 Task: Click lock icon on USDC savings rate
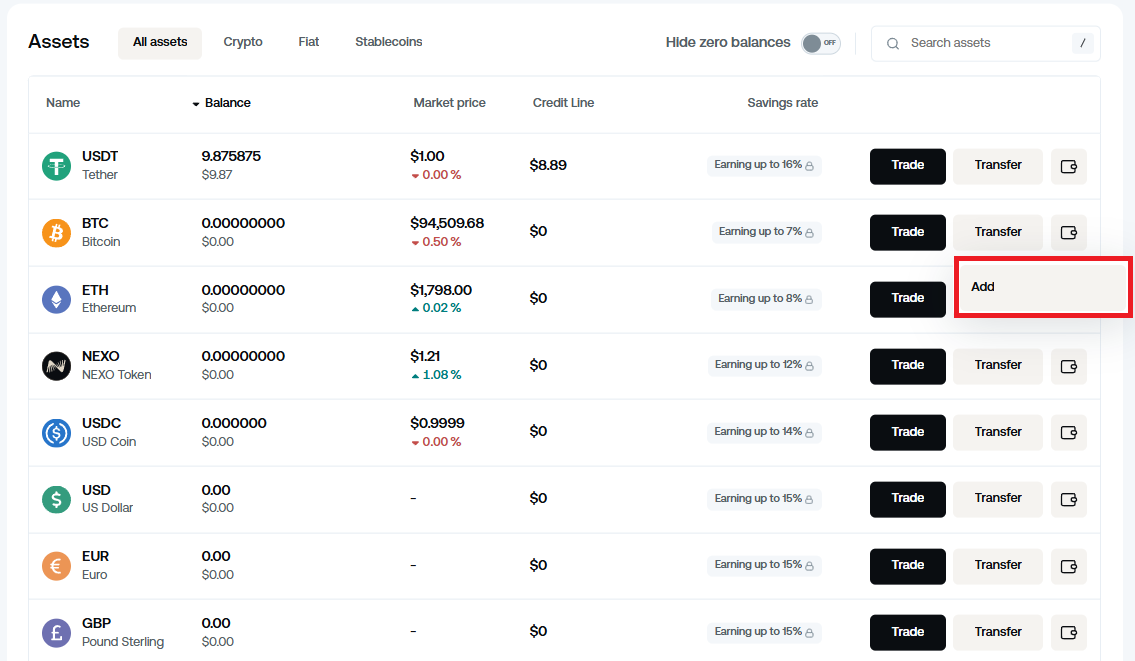(x=809, y=432)
